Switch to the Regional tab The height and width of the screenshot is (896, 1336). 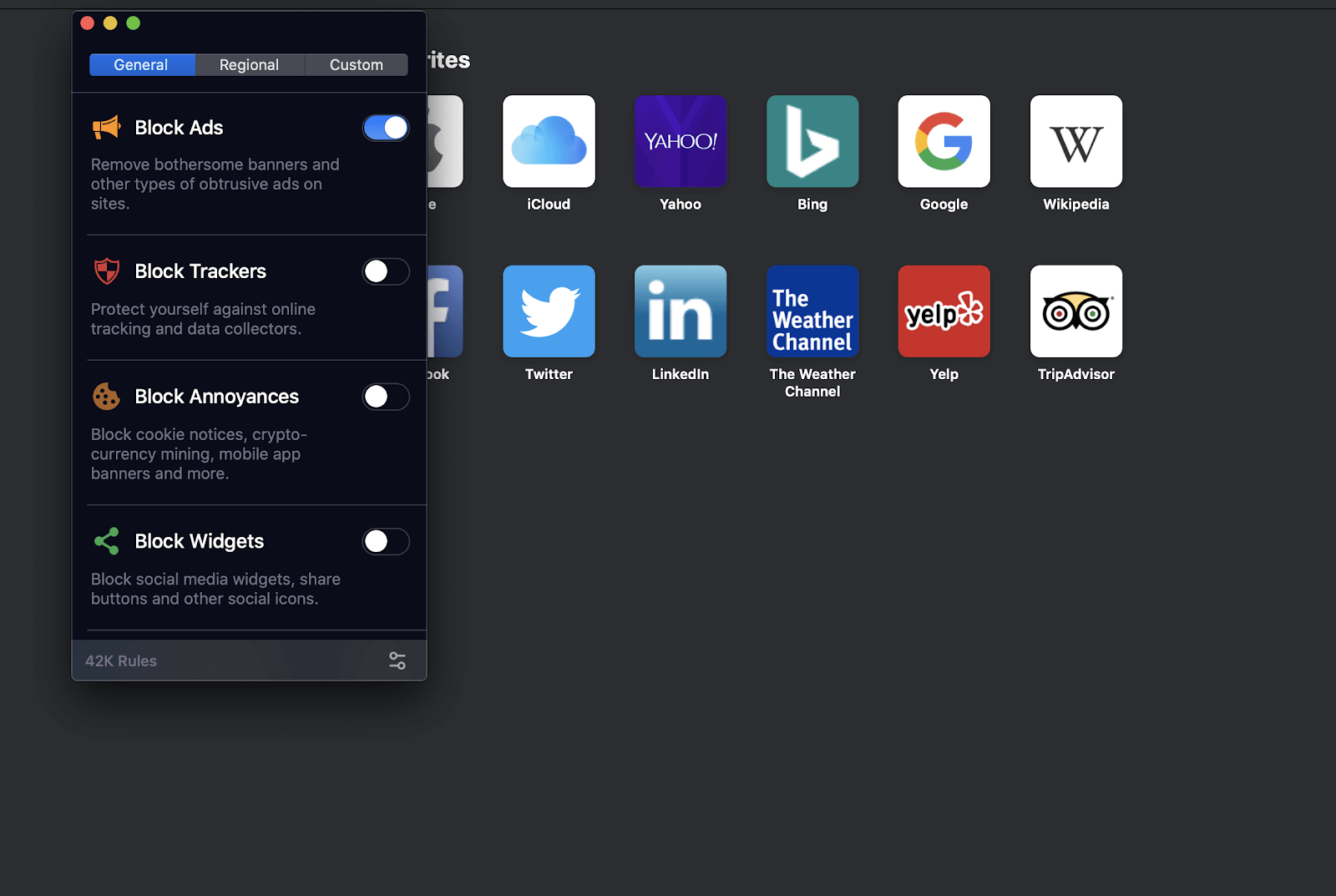point(250,64)
